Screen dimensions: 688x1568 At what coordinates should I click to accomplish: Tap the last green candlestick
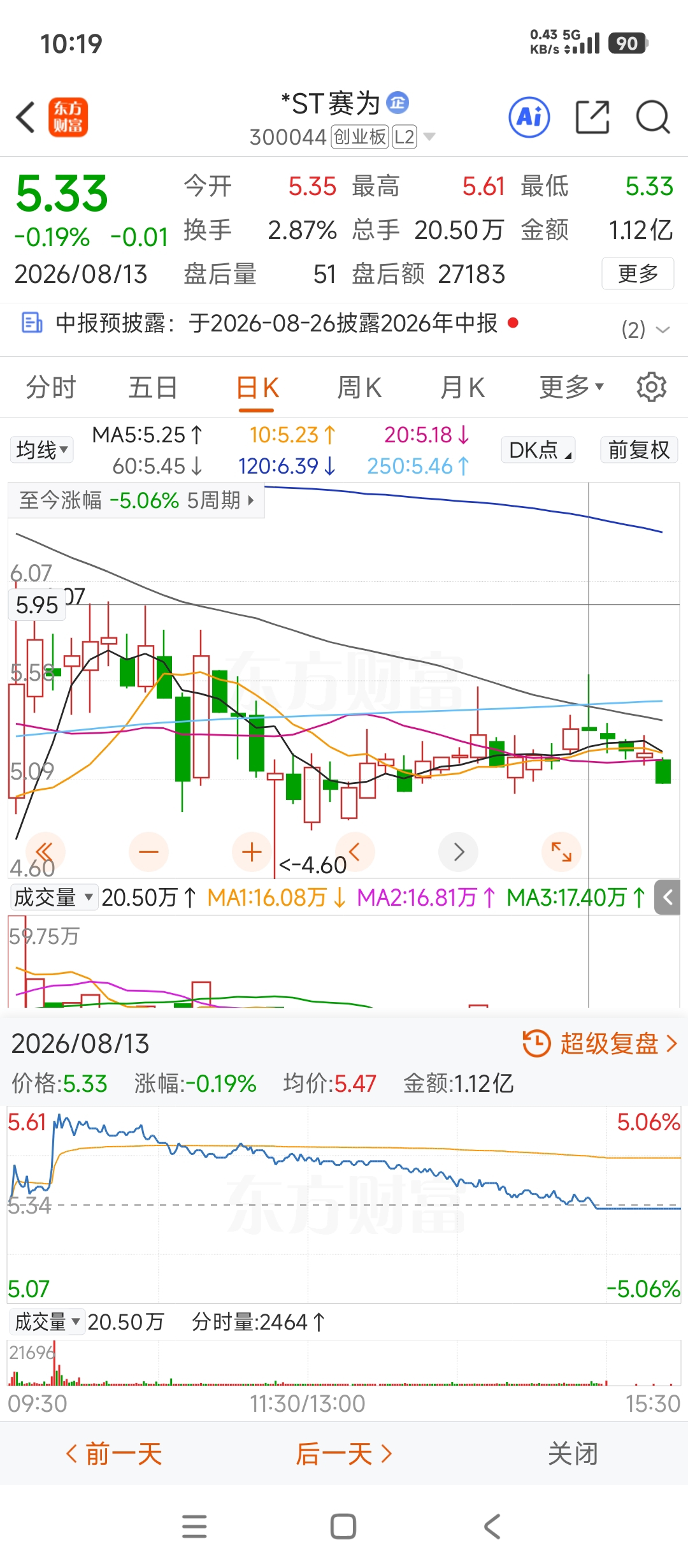(x=663, y=771)
